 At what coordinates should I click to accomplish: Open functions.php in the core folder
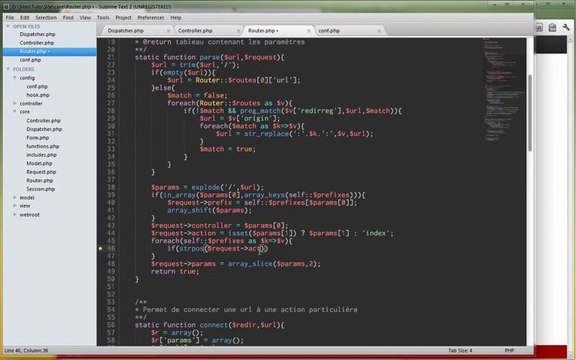coord(43,146)
